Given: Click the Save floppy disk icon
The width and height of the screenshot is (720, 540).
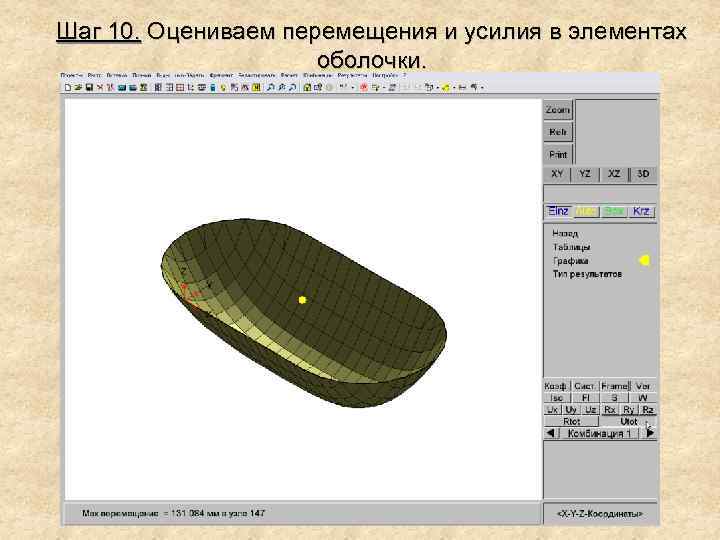Looking at the screenshot, I should coord(89,87).
